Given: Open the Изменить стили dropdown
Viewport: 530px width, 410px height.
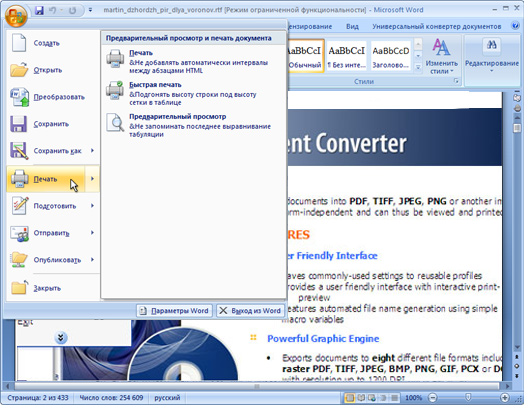Looking at the screenshot, I should tap(441, 56).
